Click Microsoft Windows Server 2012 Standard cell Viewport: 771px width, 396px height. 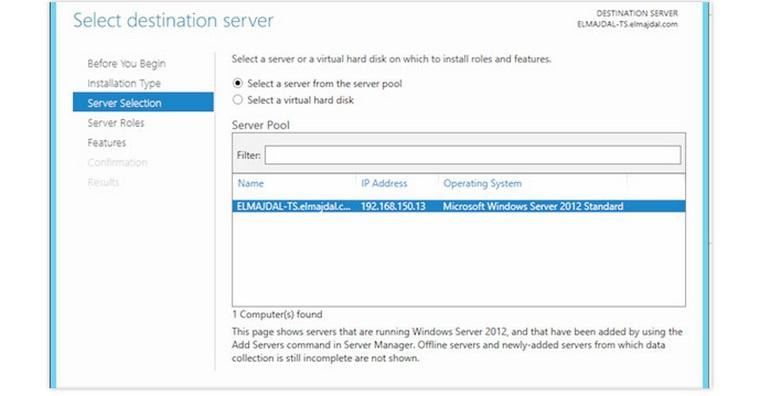(x=533, y=206)
